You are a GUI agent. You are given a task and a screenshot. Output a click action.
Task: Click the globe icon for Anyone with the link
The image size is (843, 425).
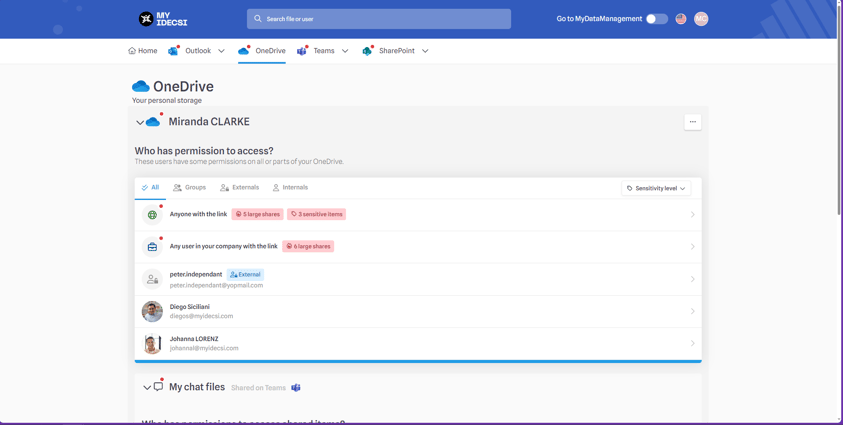pyautogui.click(x=152, y=215)
